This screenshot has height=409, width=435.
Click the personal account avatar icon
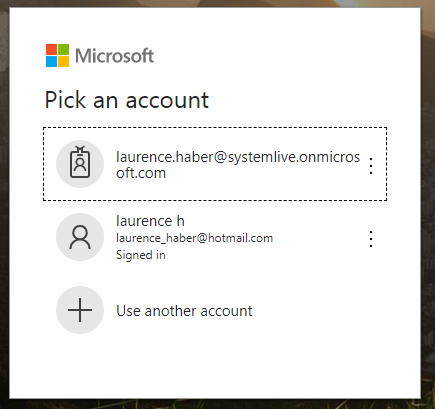coord(80,237)
